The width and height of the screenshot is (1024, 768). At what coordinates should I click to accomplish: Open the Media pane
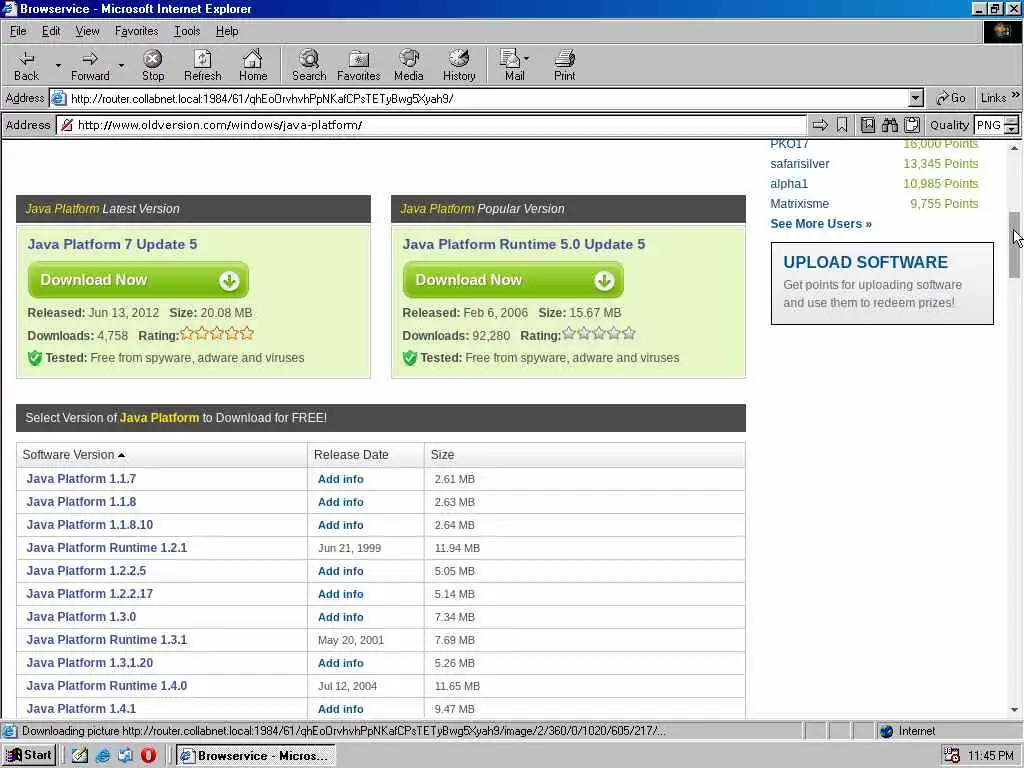[409, 65]
